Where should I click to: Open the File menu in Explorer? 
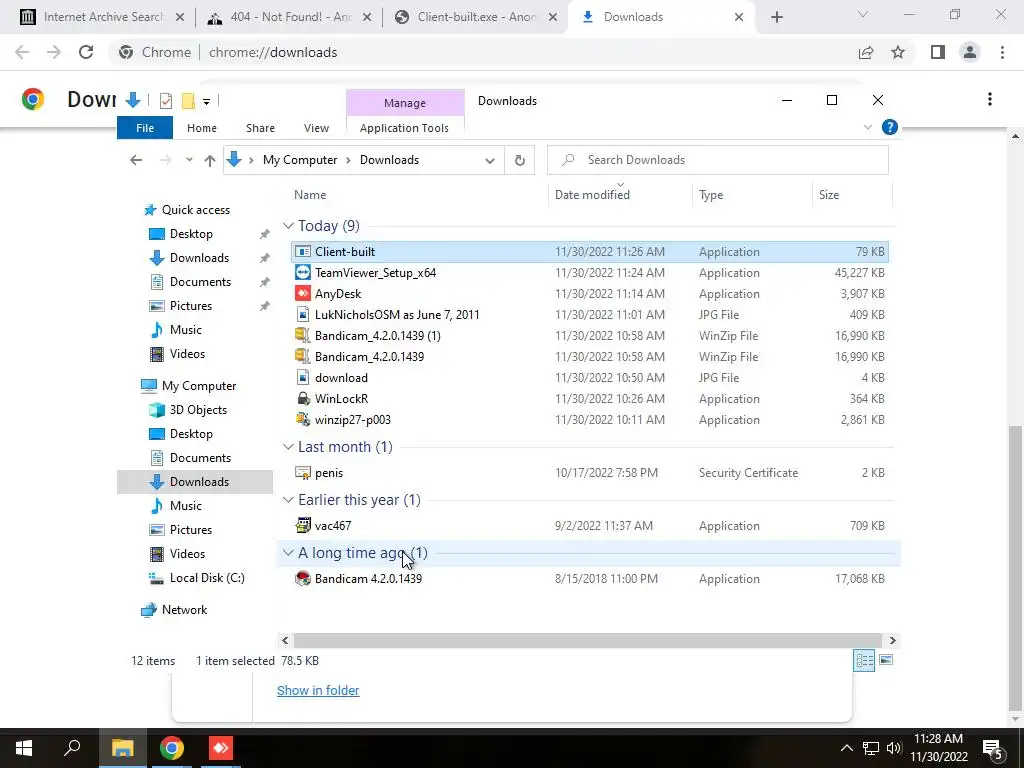coord(145,128)
